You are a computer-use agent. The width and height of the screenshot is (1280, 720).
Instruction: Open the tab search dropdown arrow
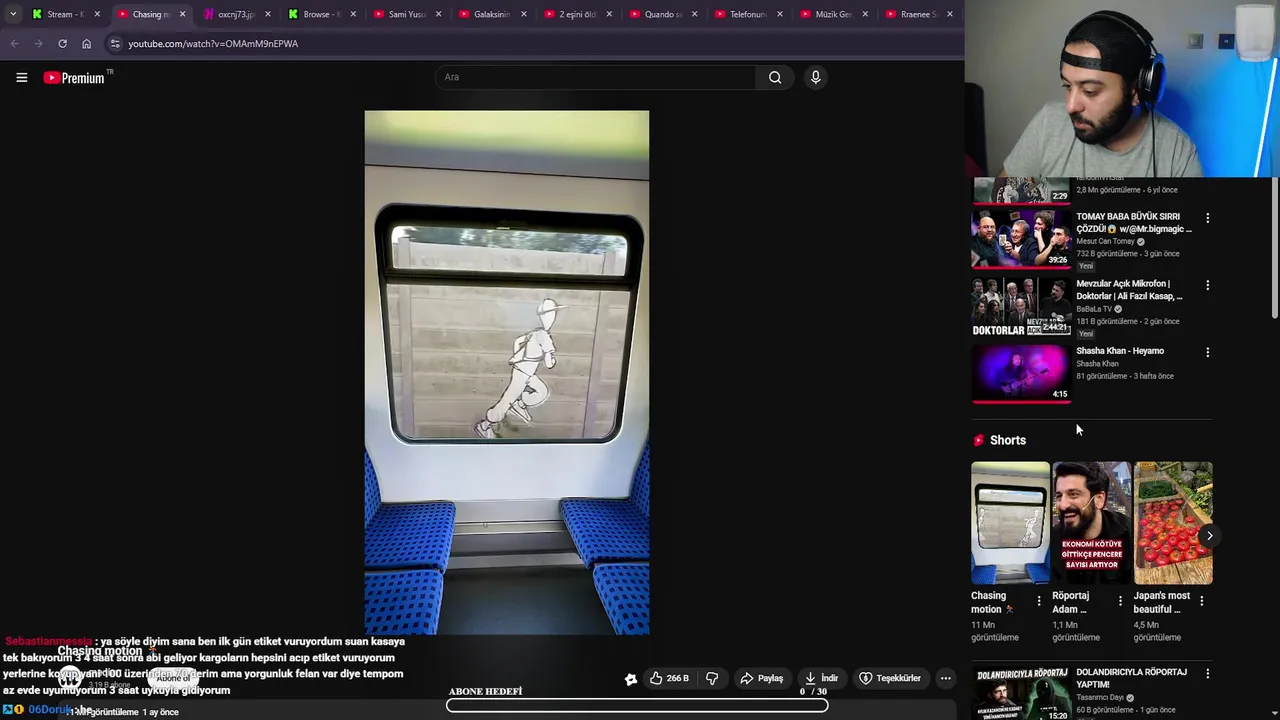point(12,14)
